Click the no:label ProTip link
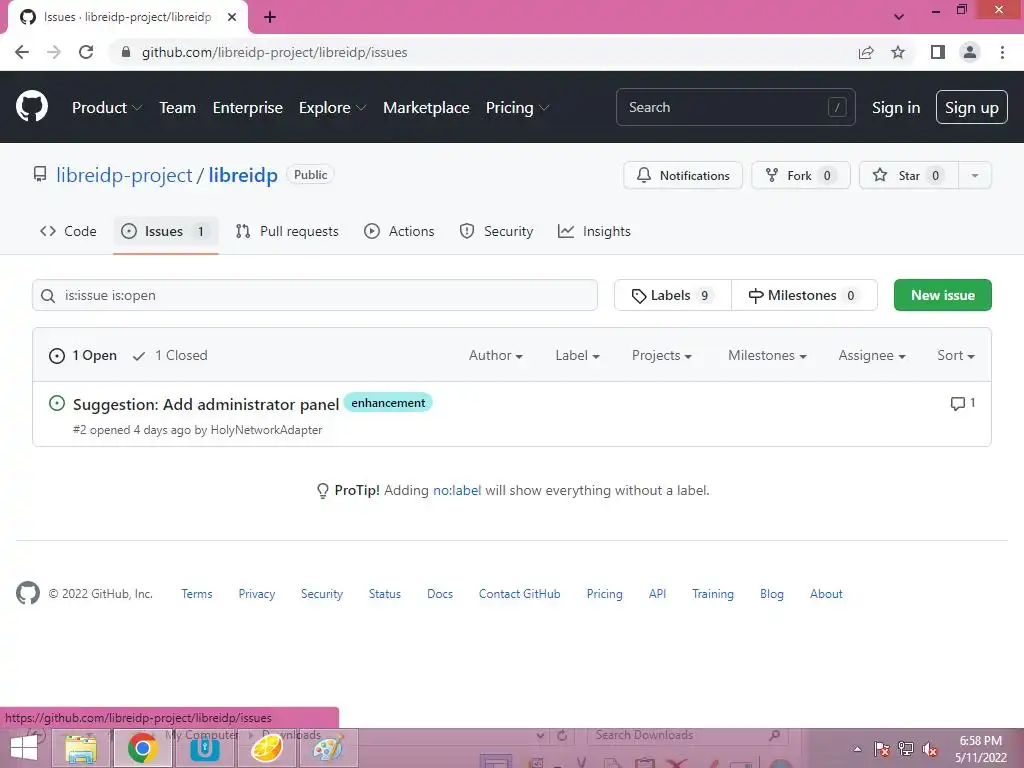This screenshot has height=768, width=1024. click(457, 490)
